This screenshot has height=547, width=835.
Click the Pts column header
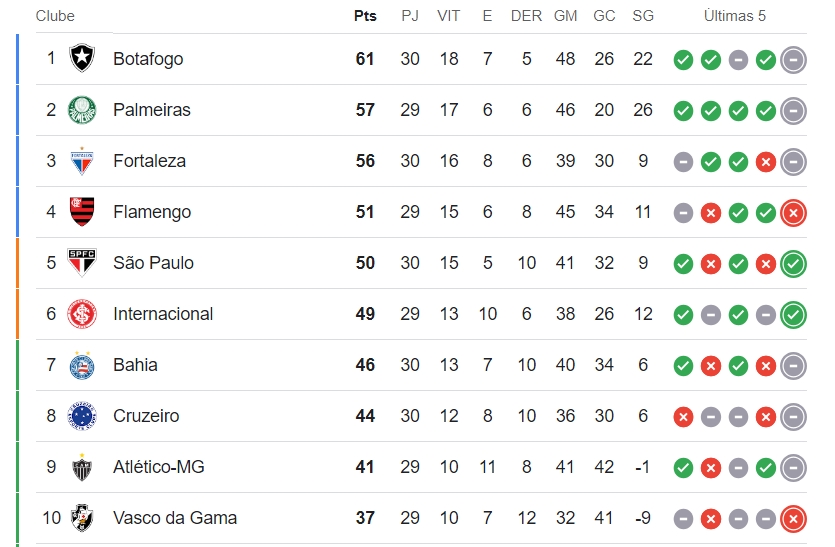[365, 16]
